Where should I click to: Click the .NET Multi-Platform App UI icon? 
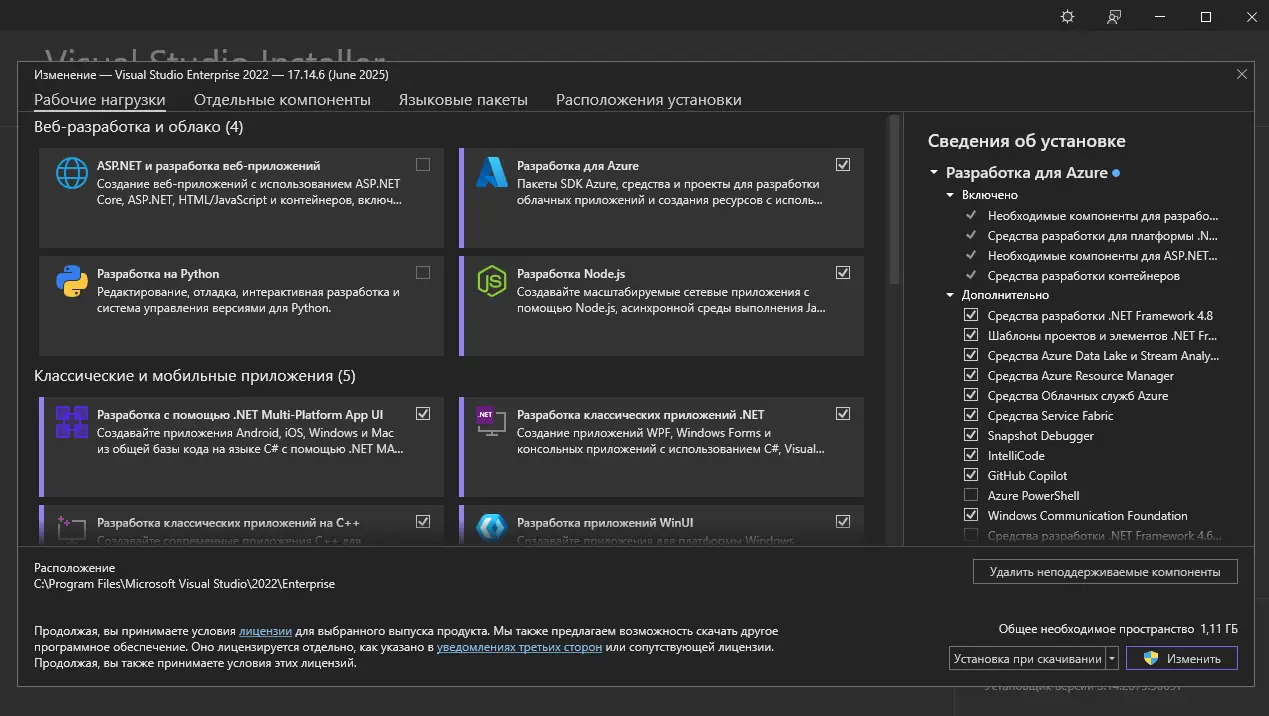pos(72,422)
